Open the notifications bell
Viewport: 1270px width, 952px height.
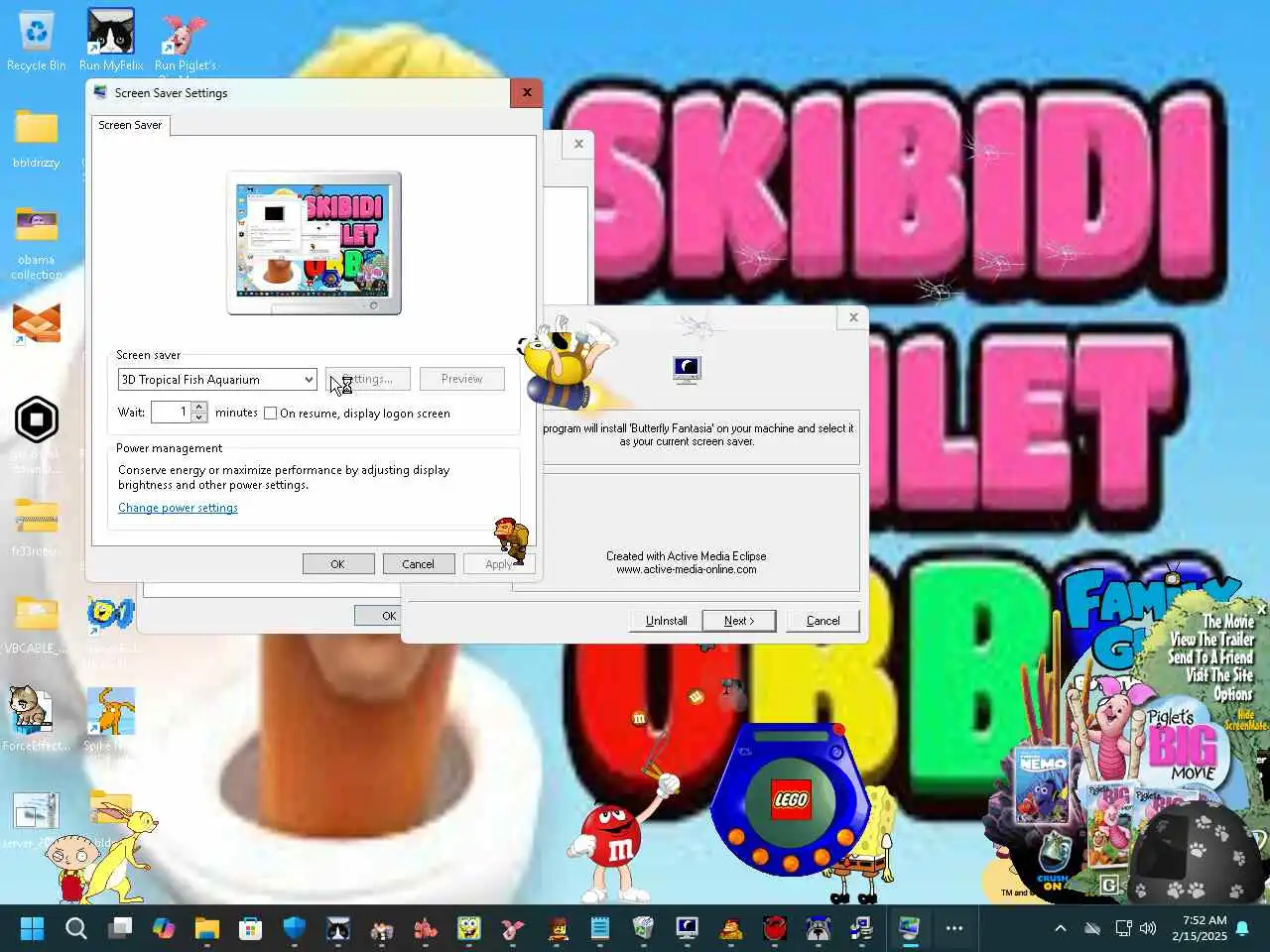pos(1242,928)
